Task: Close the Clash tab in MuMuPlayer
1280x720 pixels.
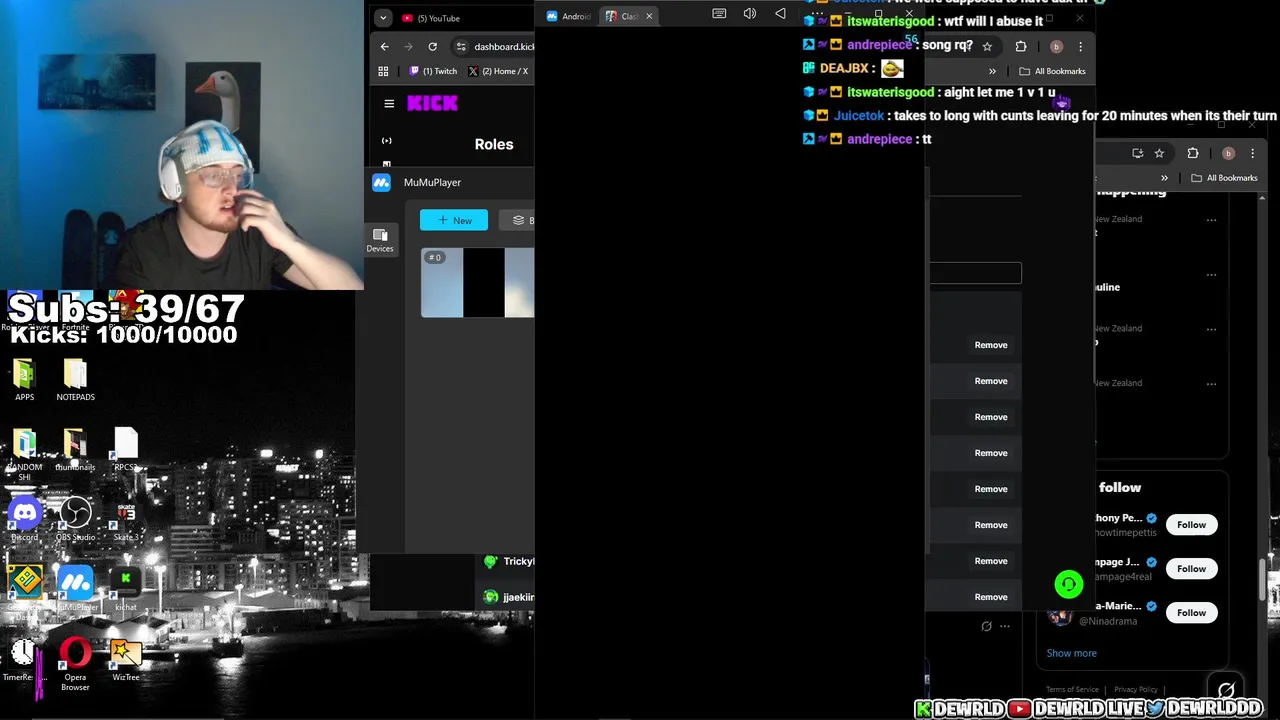Action: [x=649, y=16]
